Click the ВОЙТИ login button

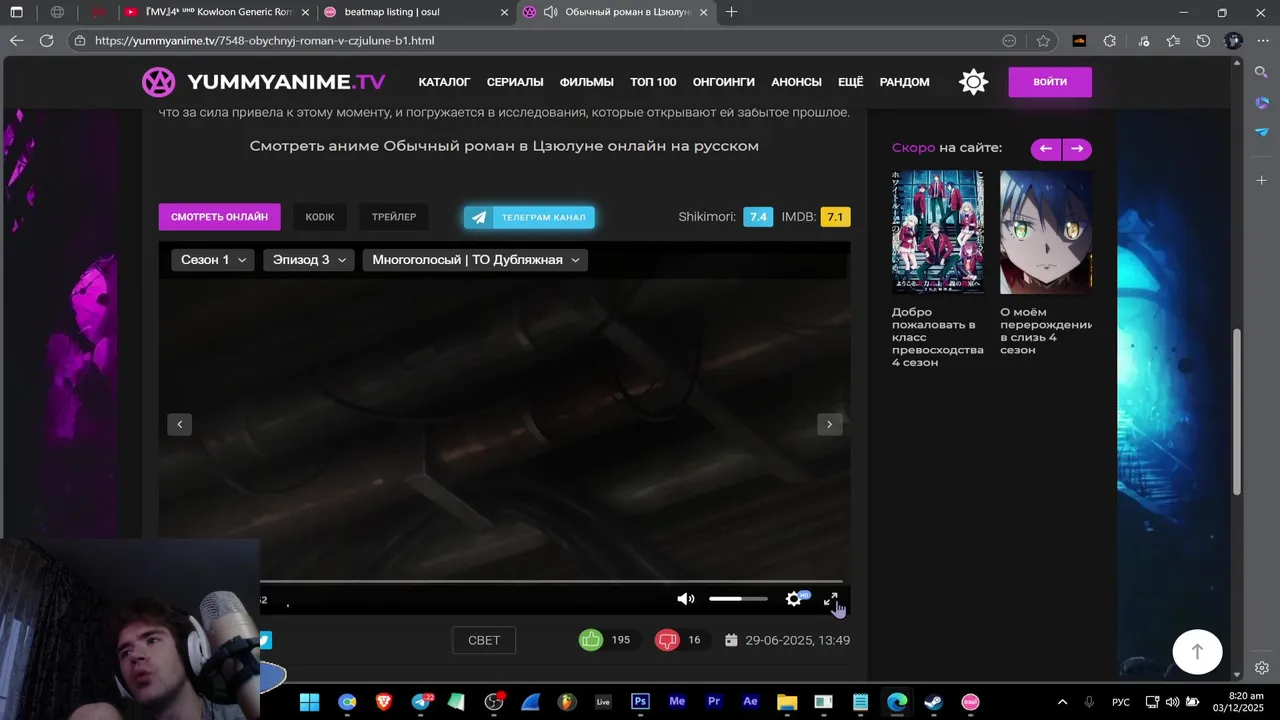(1049, 82)
